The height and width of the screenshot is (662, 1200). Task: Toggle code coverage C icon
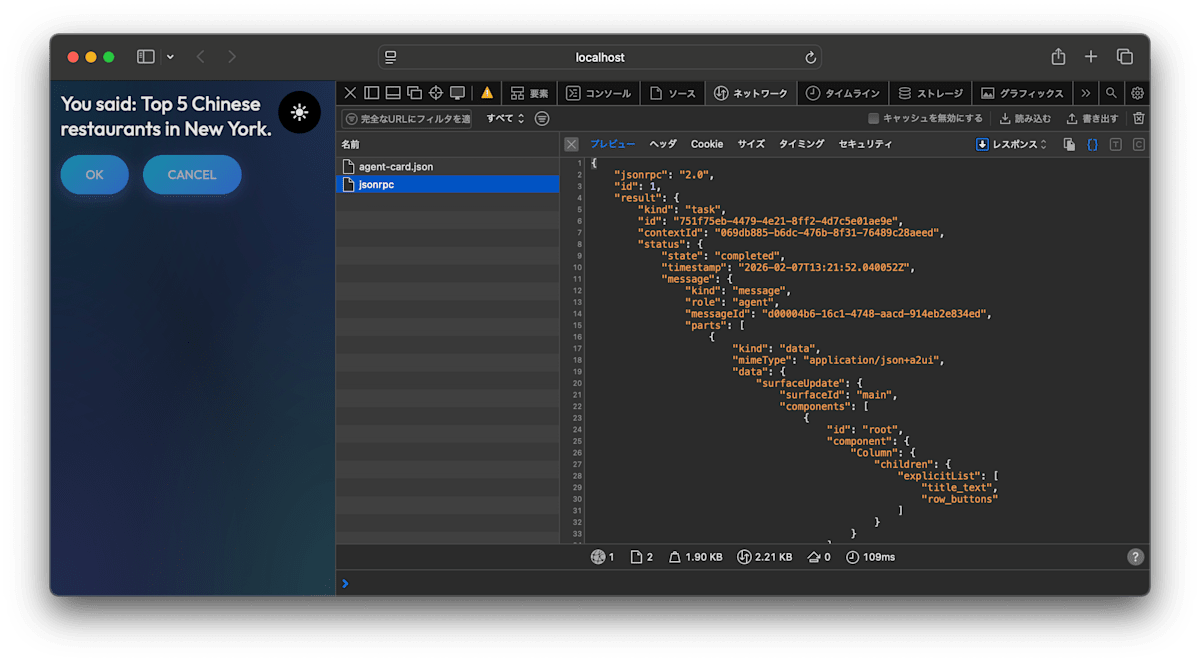1138,145
